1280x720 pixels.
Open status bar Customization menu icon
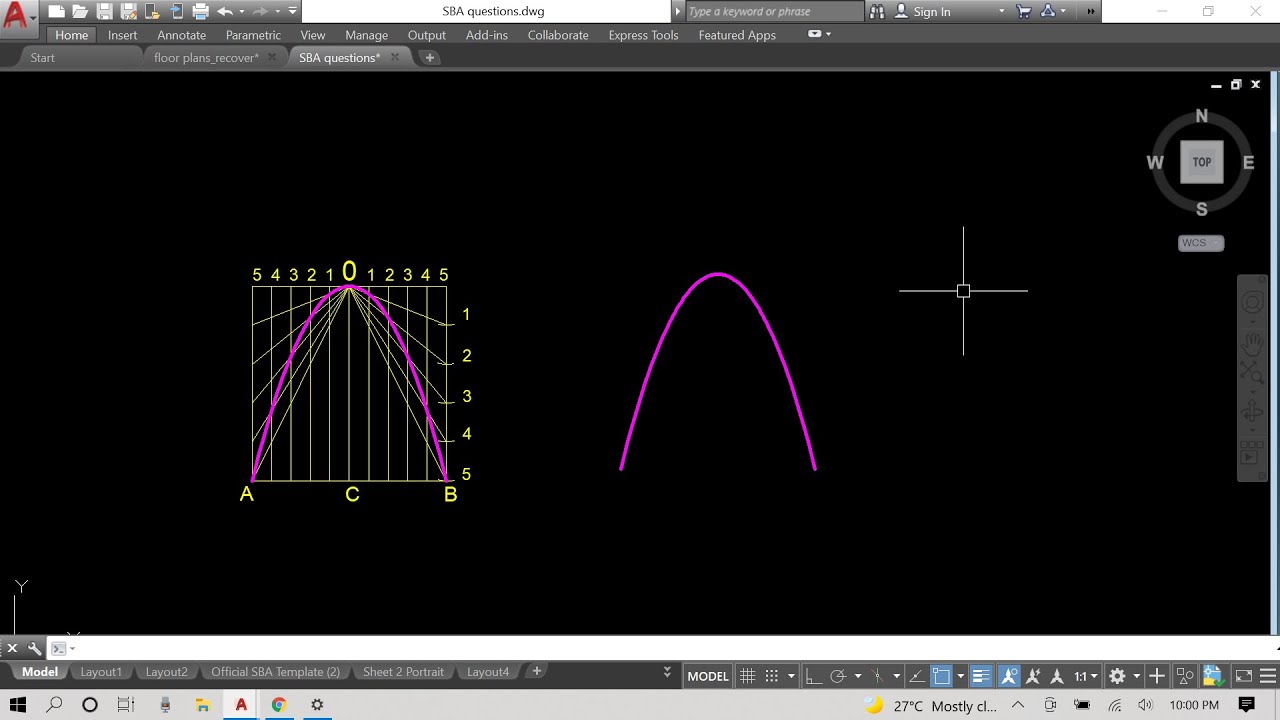[1267, 676]
